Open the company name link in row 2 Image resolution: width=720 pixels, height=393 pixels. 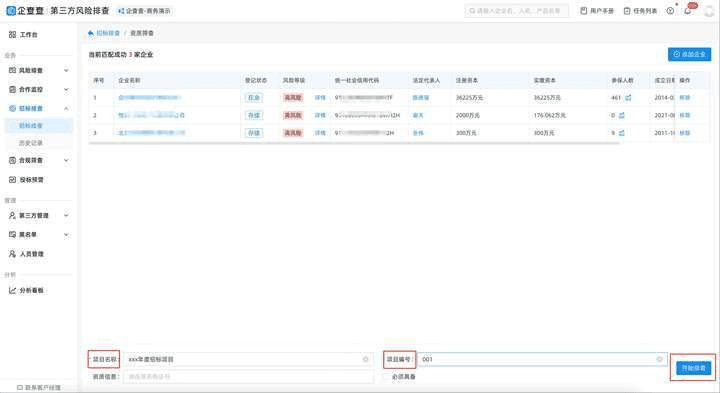152,115
